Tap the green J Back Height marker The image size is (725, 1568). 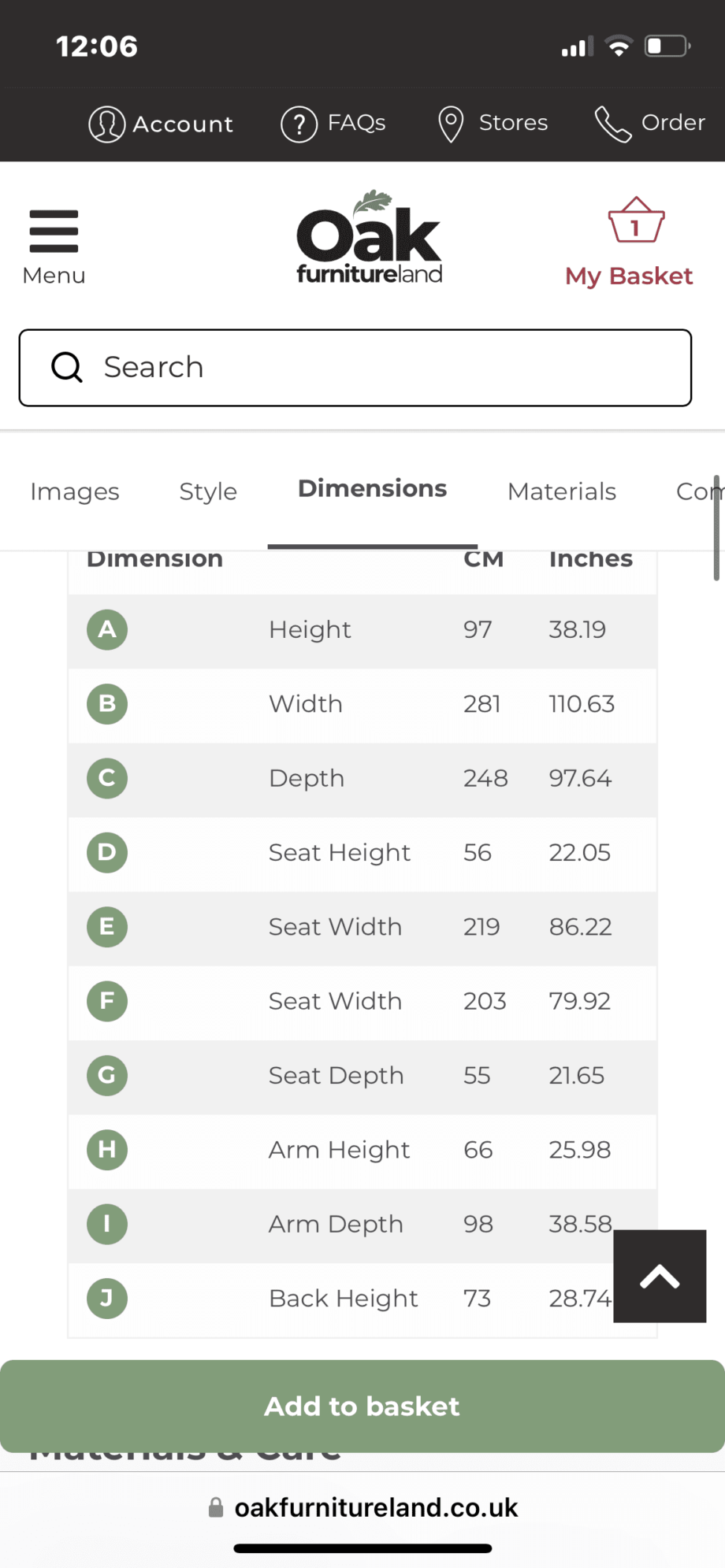point(107,1298)
